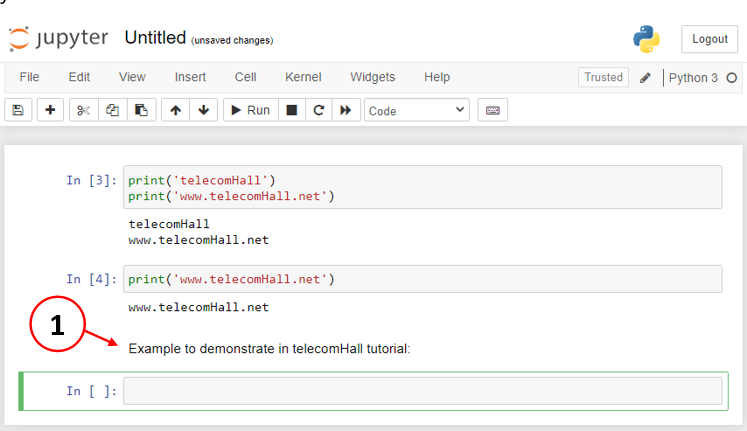
Task: Paste cells below icon
Action: click(x=141, y=110)
